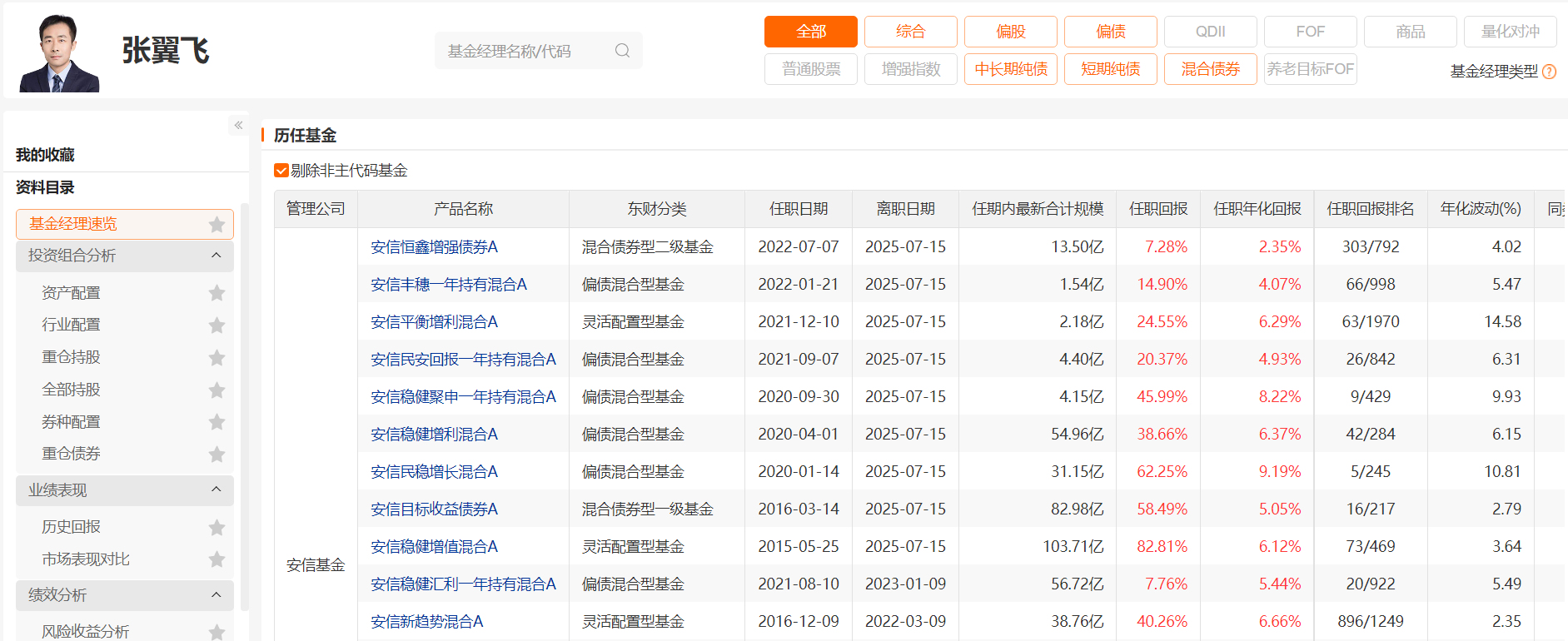Click the search magnifier icon
1568x641 pixels.
pos(622,51)
